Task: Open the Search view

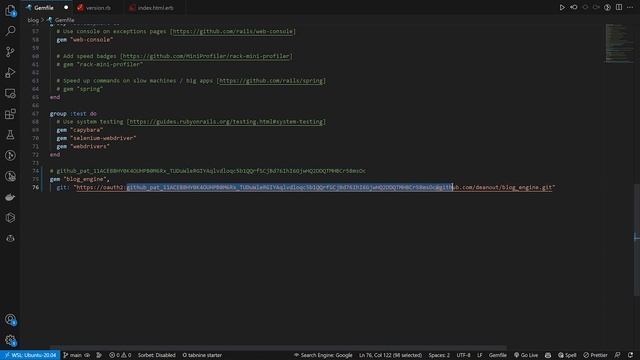Action: tap(10, 31)
